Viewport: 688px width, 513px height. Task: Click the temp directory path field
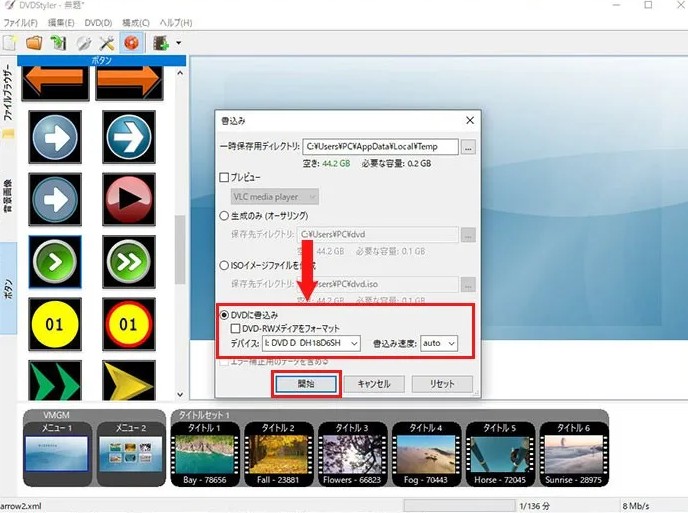(x=380, y=147)
